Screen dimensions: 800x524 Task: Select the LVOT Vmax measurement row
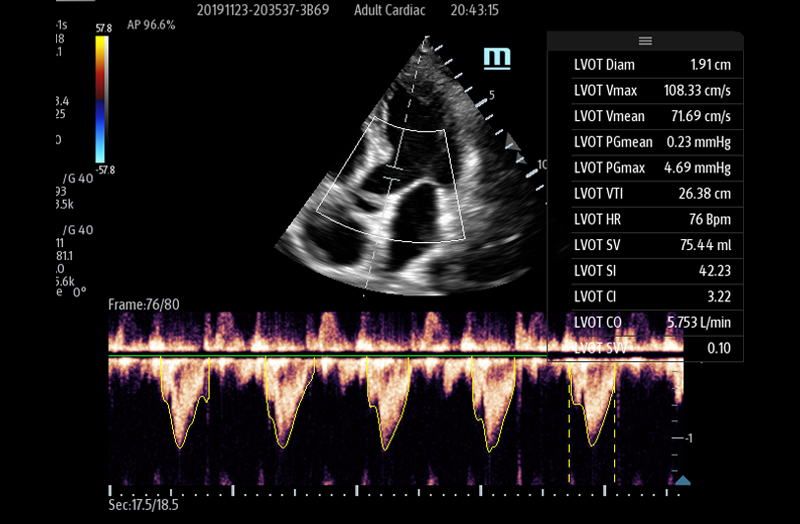click(x=645, y=90)
